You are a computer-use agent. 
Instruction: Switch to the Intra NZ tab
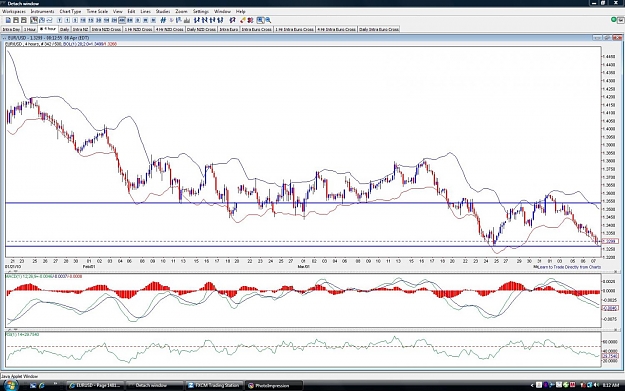click(81, 29)
